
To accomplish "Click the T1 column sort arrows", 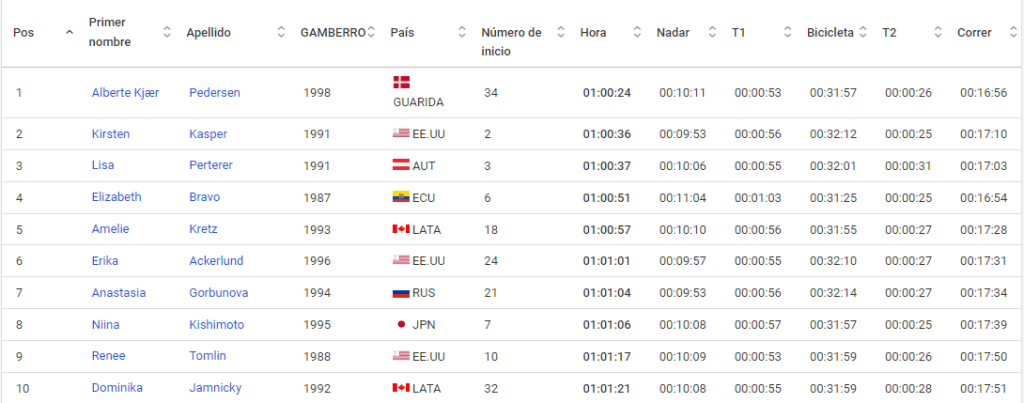I will (x=787, y=32).
